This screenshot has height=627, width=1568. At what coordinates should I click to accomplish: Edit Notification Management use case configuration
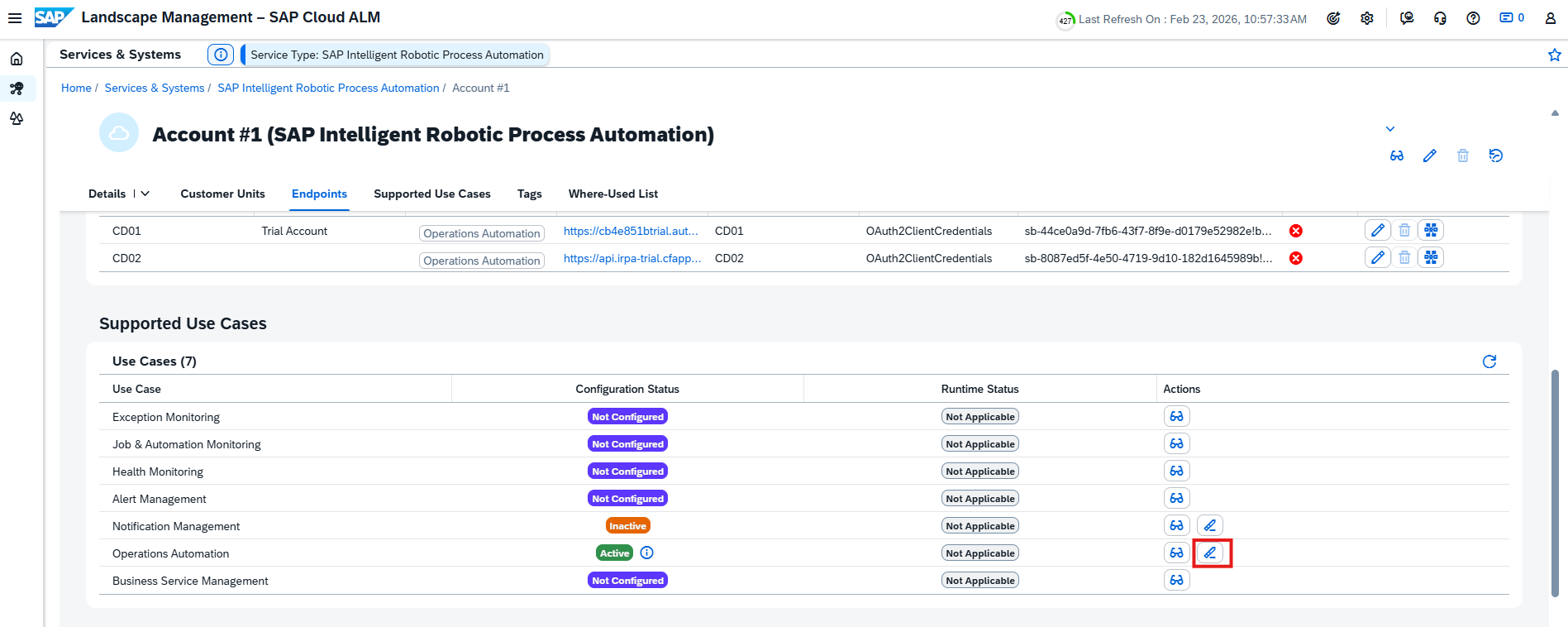coord(1209,526)
